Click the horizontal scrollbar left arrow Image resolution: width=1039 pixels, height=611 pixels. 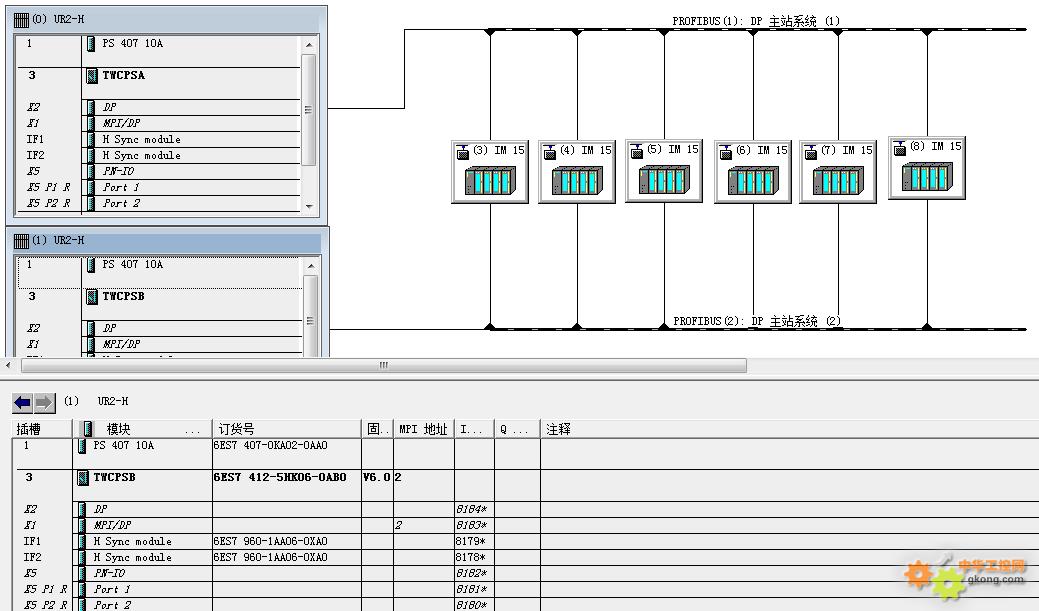pyautogui.click(x=8, y=365)
